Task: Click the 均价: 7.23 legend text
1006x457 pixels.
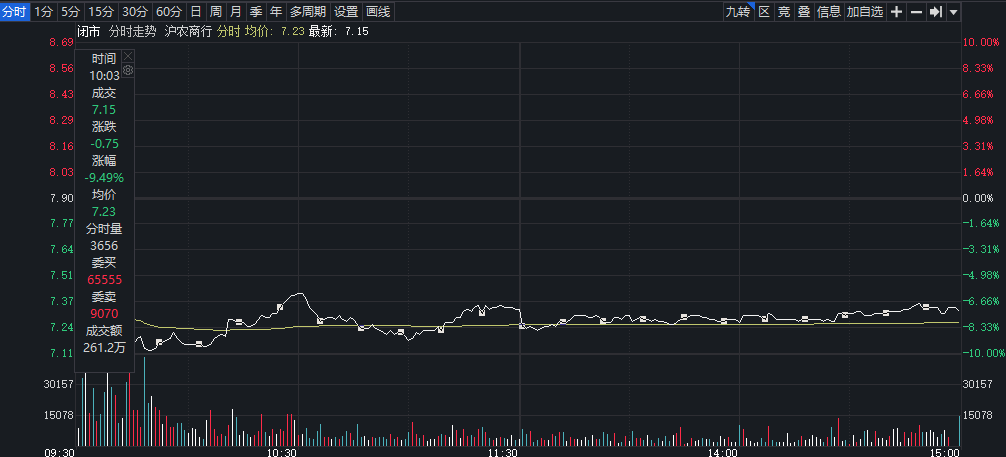Action: click(275, 31)
